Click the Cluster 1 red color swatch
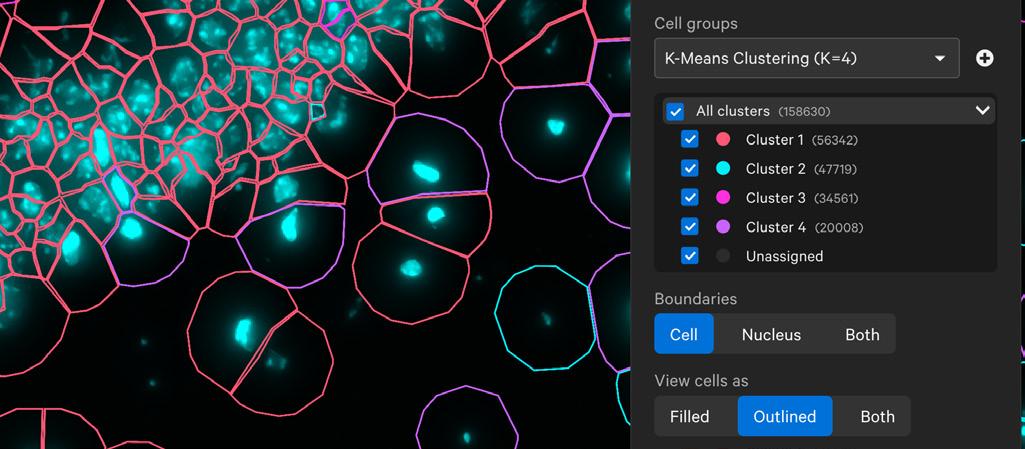Viewport: 1025px width, 449px height. 723,140
